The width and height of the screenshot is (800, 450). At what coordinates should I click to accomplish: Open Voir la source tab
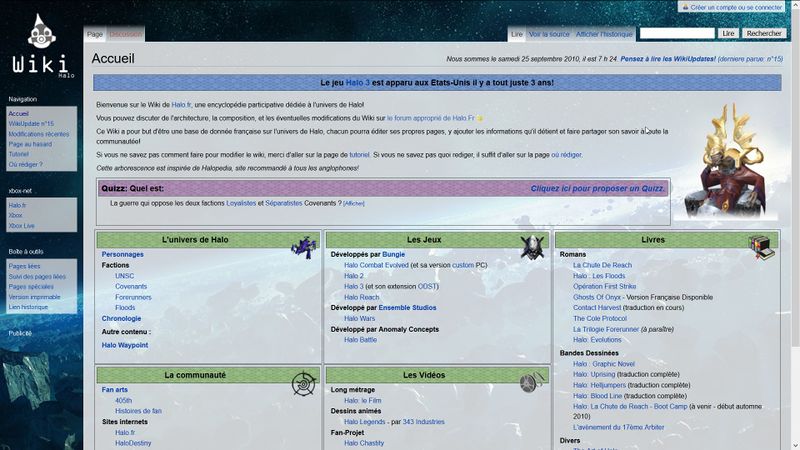point(549,34)
